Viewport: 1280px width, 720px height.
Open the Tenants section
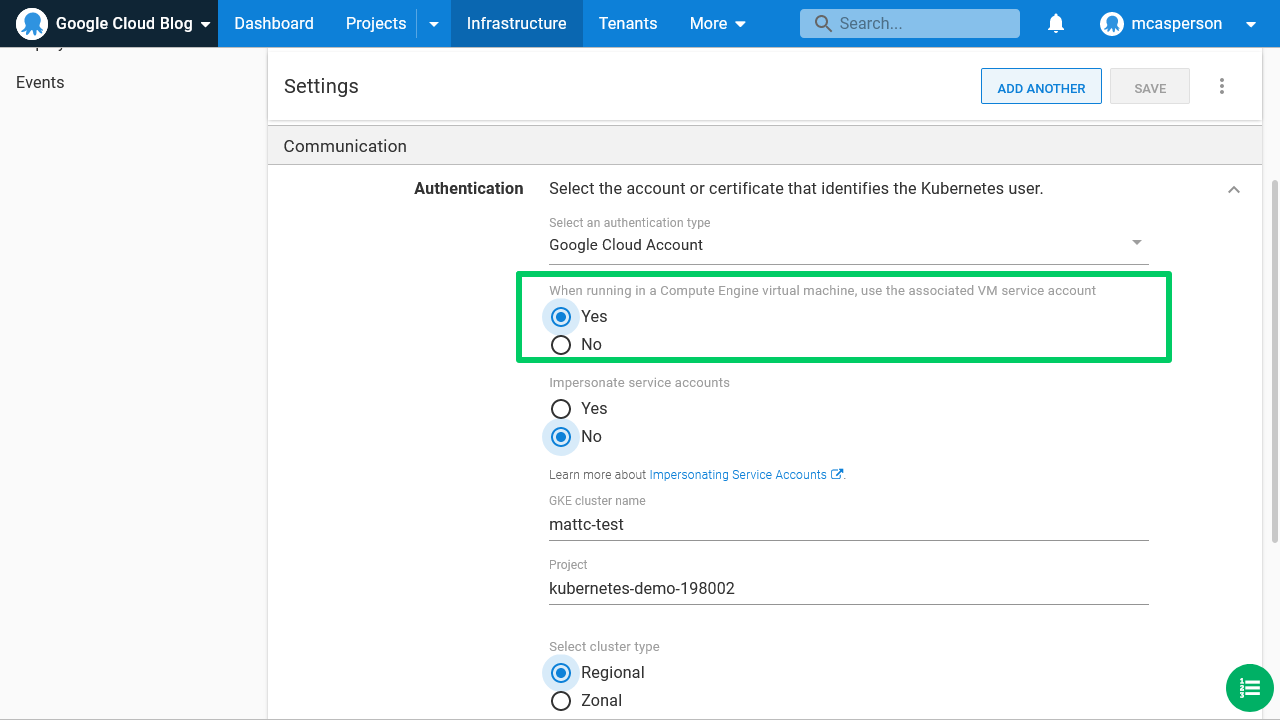click(x=628, y=23)
